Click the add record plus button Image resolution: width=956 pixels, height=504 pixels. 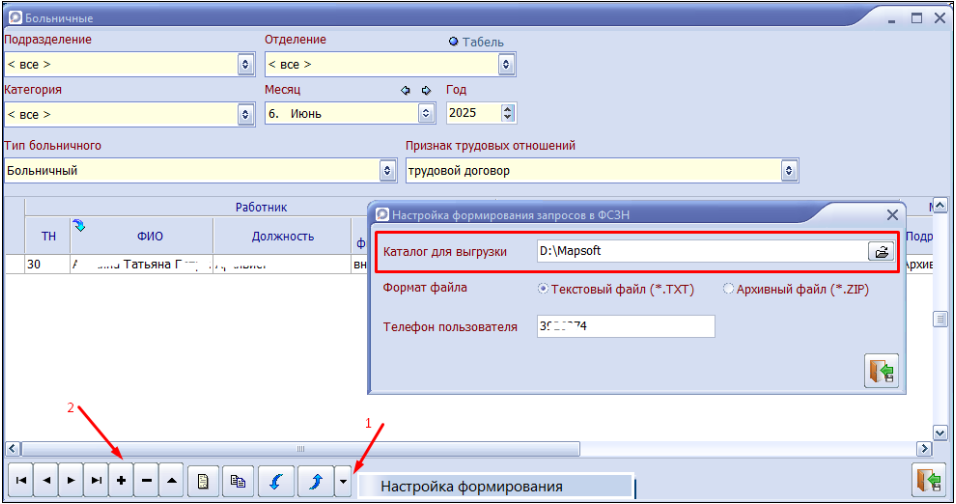click(x=121, y=481)
